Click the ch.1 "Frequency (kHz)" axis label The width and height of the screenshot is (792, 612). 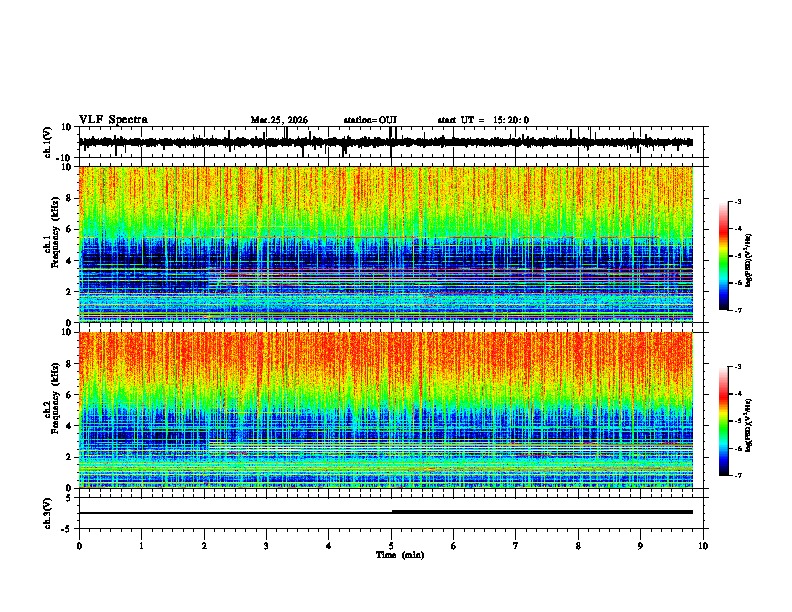point(56,232)
